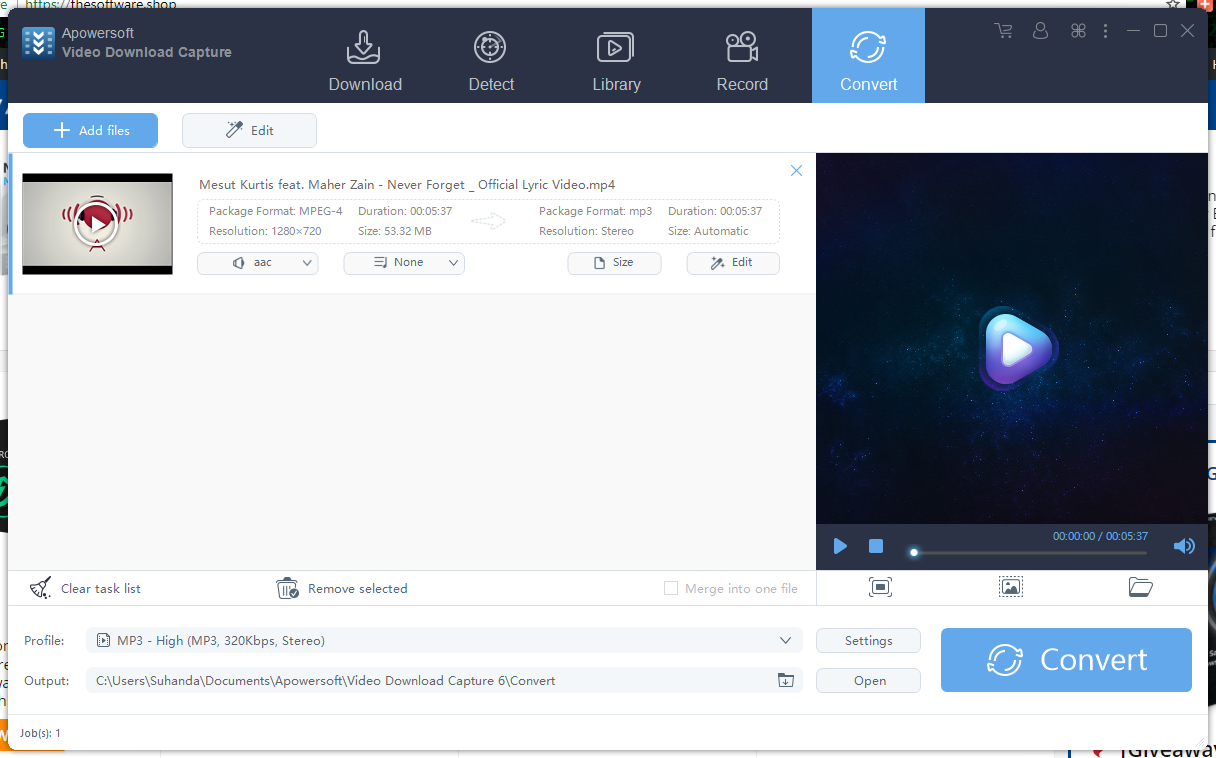Open the converted files folder icon
The height and width of the screenshot is (758, 1216).
click(x=1140, y=587)
